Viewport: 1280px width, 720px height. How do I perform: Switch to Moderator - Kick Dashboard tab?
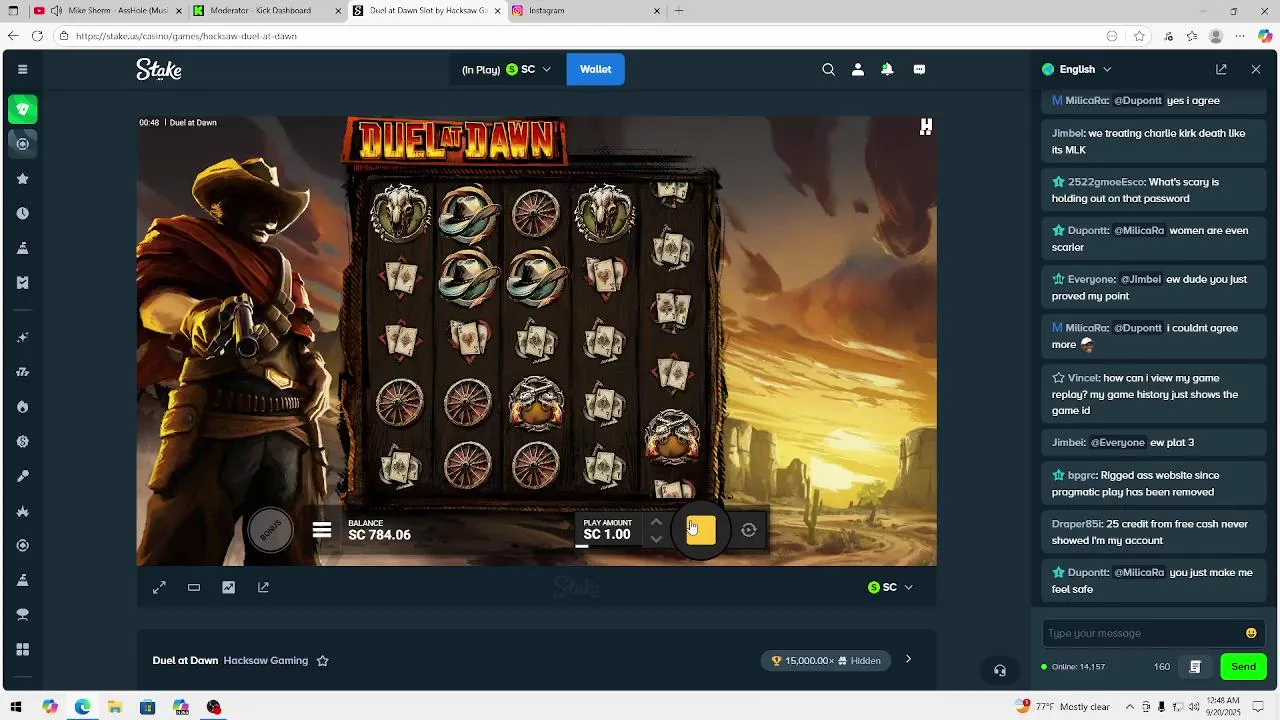pos(265,11)
